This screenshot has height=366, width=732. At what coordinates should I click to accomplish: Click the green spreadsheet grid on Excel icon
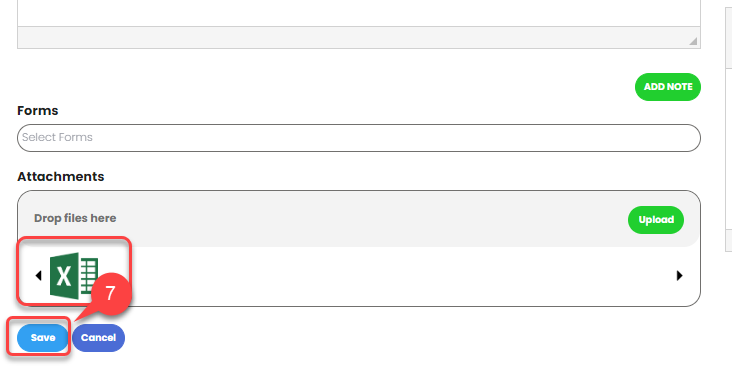(89, 275)
